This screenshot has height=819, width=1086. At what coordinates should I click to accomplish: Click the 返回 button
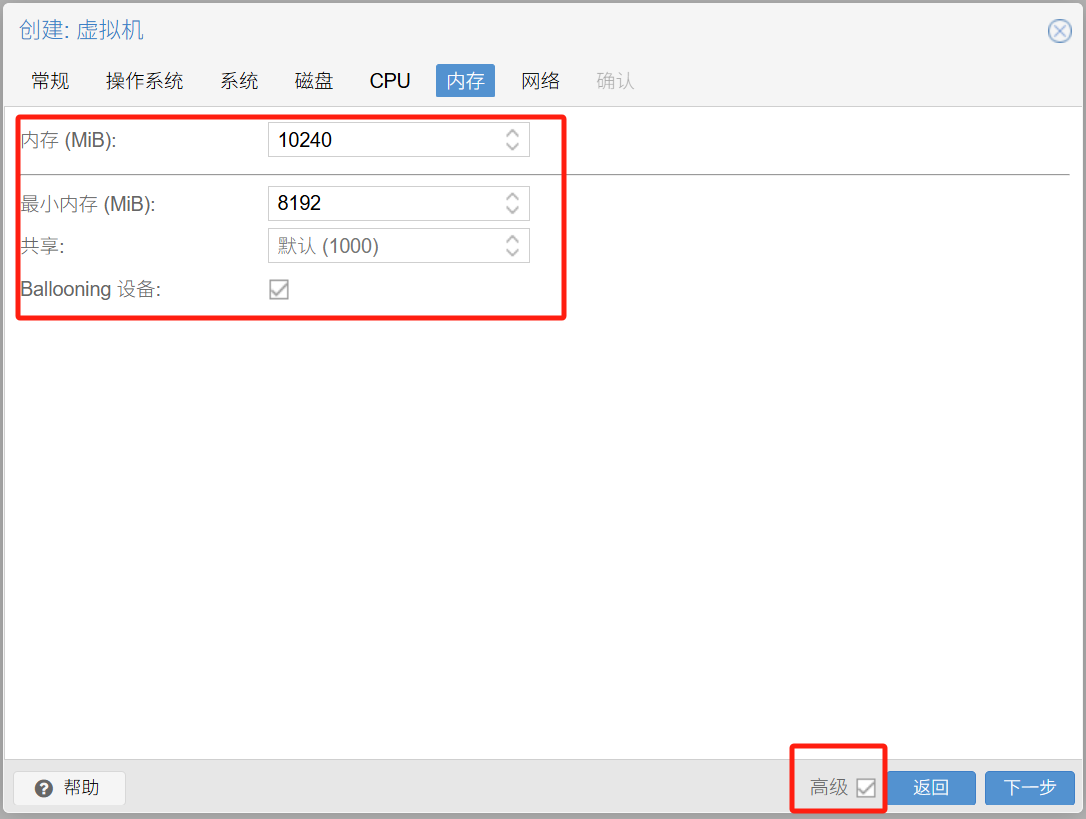click(x=931, y=788)
